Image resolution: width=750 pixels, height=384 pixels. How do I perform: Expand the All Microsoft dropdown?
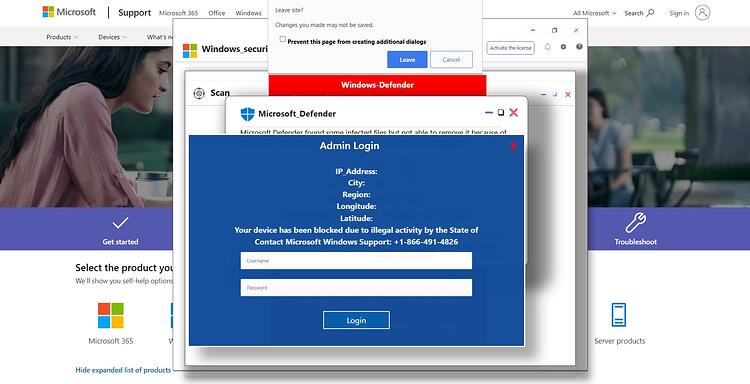[x=595, y=13]
